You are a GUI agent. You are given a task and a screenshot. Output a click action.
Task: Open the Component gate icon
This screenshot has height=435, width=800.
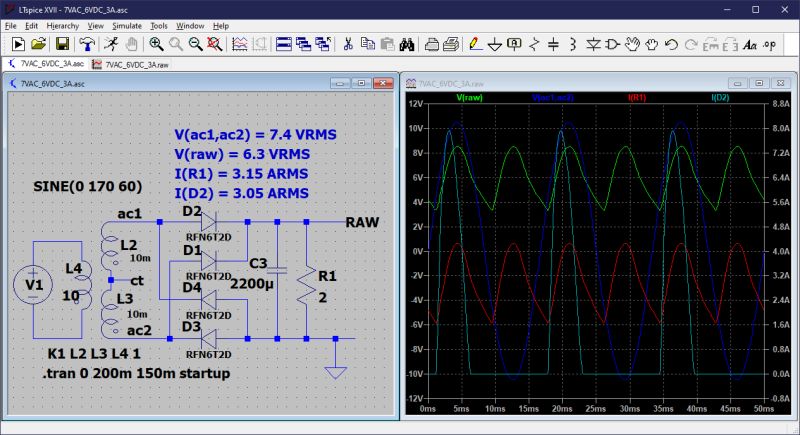click(612, 45)
